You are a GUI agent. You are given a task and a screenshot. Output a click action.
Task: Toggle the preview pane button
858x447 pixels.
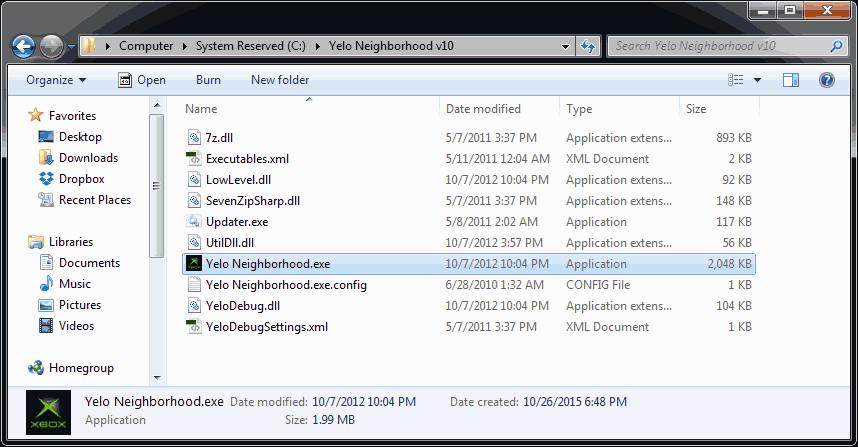(791, 80)
